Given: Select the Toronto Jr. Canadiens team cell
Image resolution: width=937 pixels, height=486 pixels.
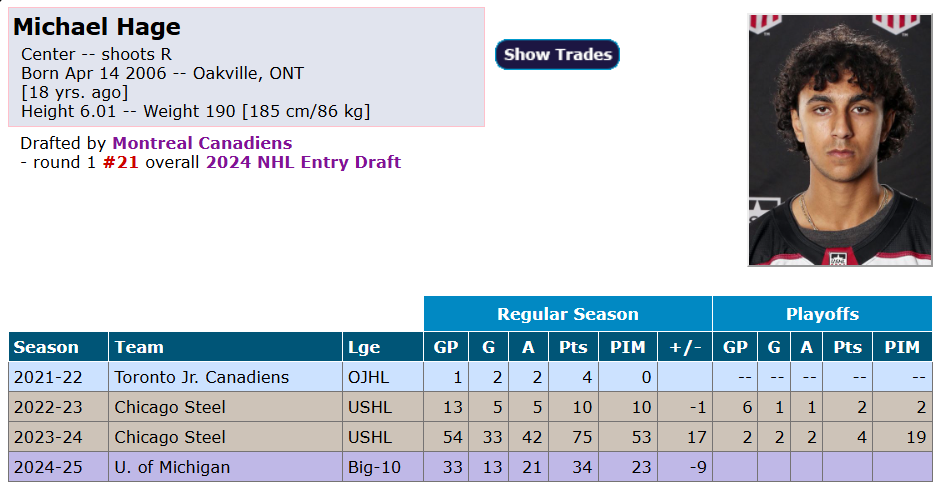Looking at the screenshot, I should pos(202,377).
